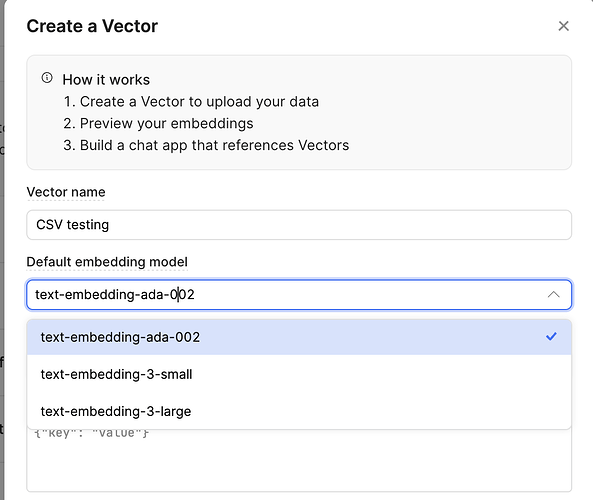
Task: Close the Create a Vector dialog
Action: point(564,26)
